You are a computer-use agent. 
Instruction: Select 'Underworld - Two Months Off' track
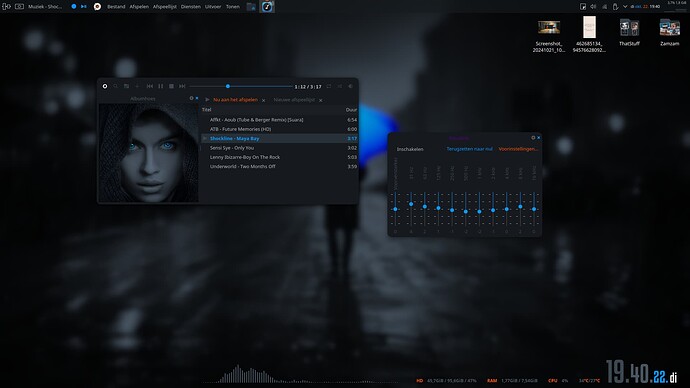279,166
